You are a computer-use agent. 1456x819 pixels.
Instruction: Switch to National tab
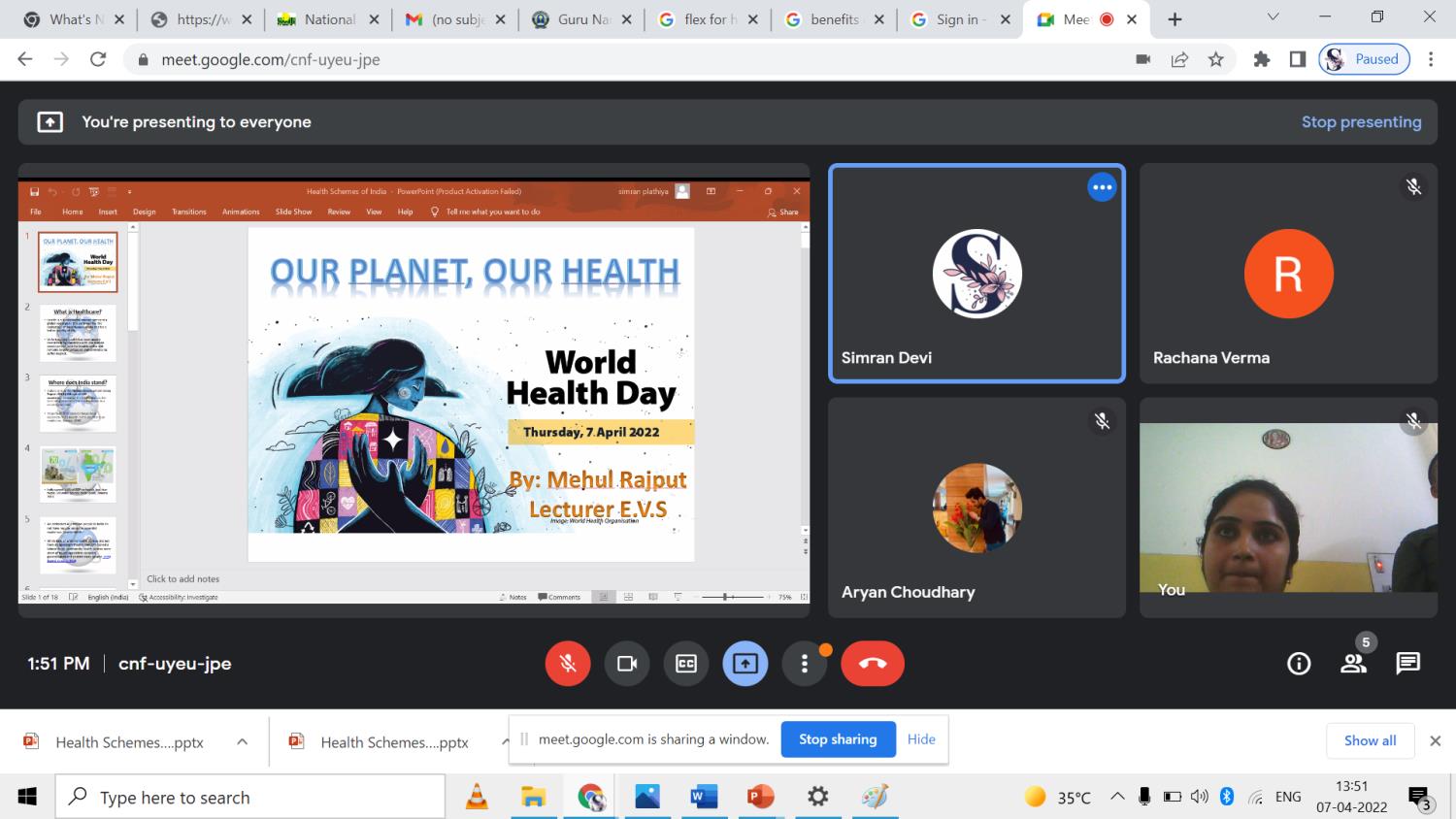(x=329, y=19)
